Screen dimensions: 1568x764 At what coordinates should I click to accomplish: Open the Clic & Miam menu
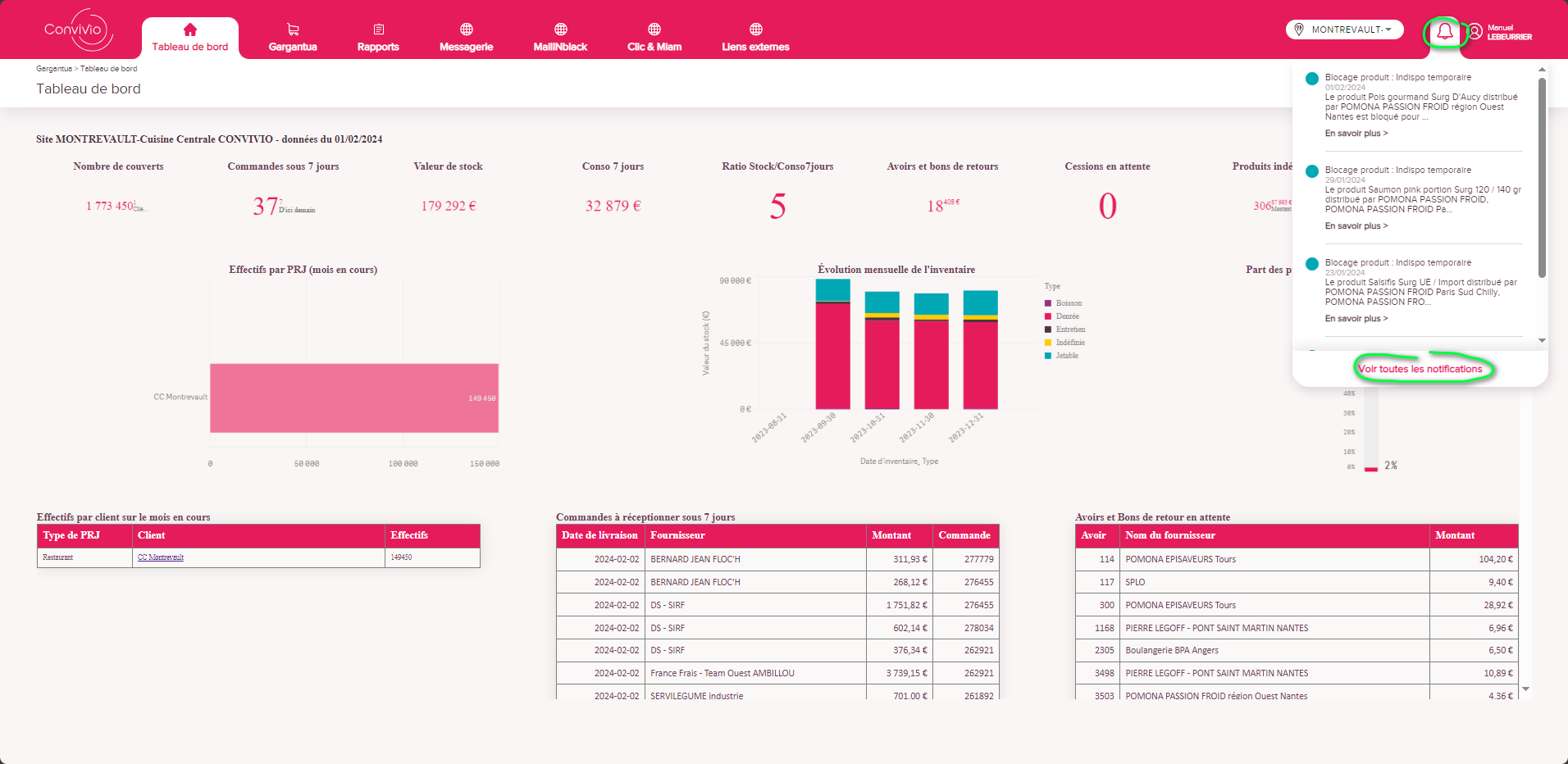[654, 38]
